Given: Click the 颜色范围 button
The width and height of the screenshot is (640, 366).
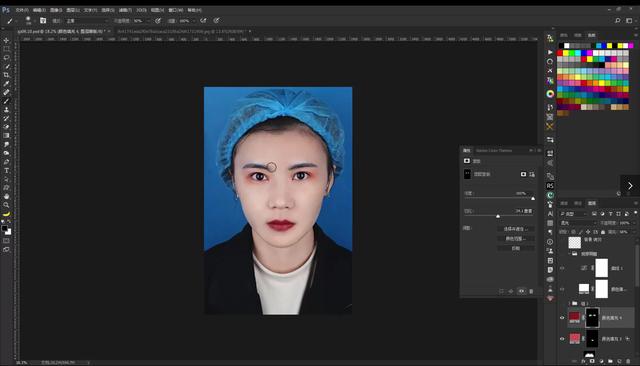Looking at the screenshot, I should pos(516,239).
